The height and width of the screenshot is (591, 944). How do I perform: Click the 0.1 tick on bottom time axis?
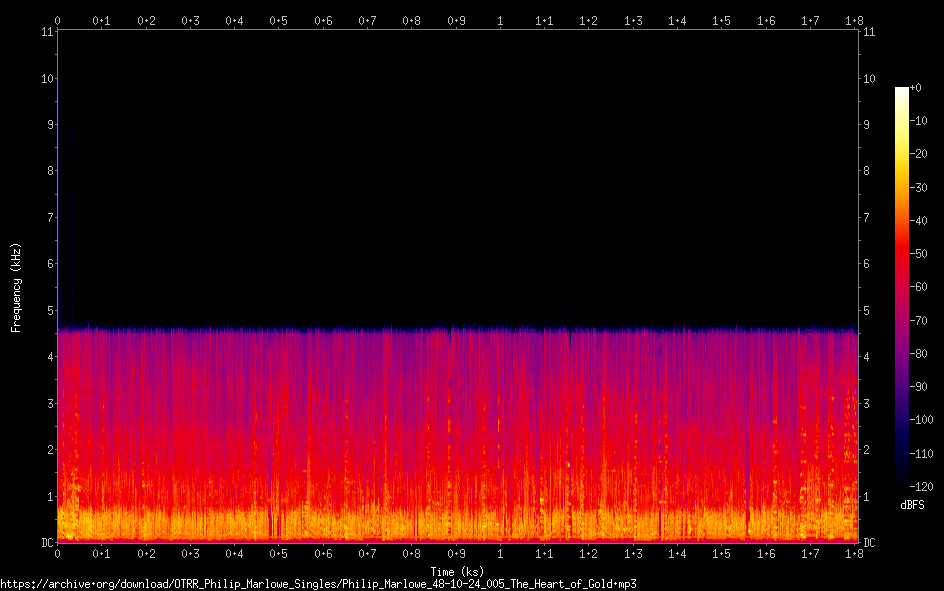coord(102,553)
